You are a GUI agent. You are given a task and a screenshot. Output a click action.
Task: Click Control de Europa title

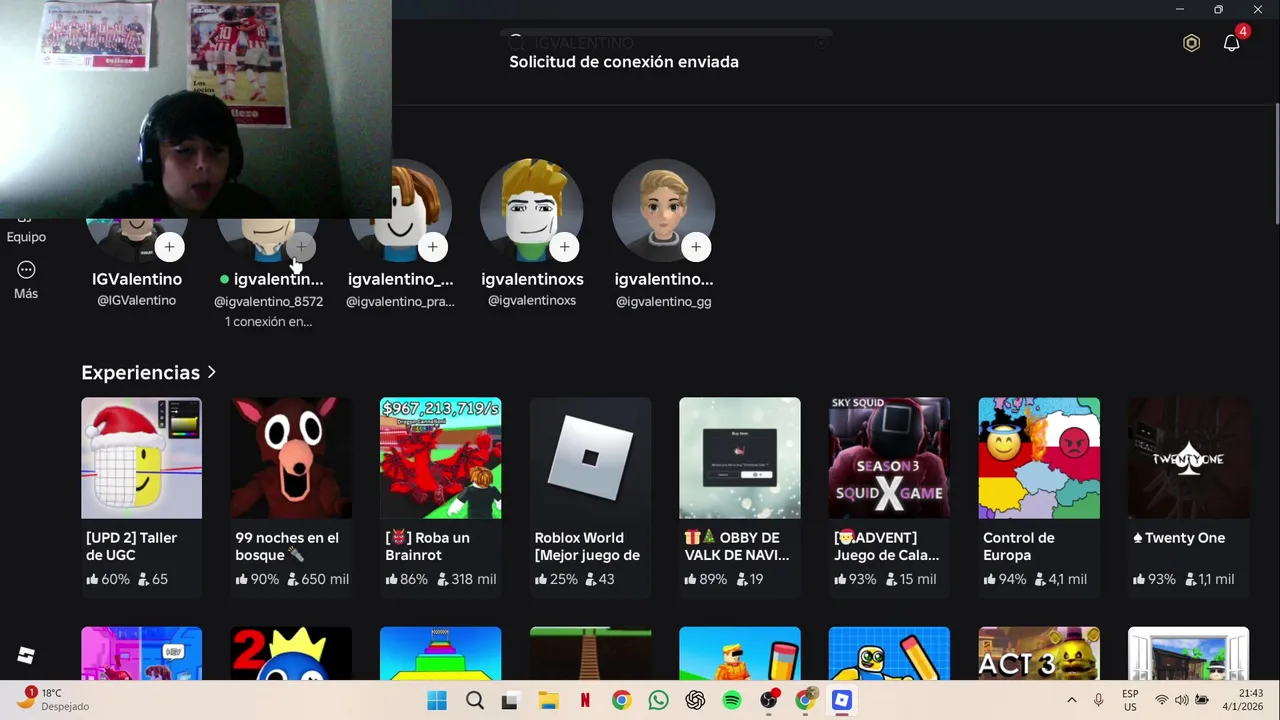pos(1018,546)
